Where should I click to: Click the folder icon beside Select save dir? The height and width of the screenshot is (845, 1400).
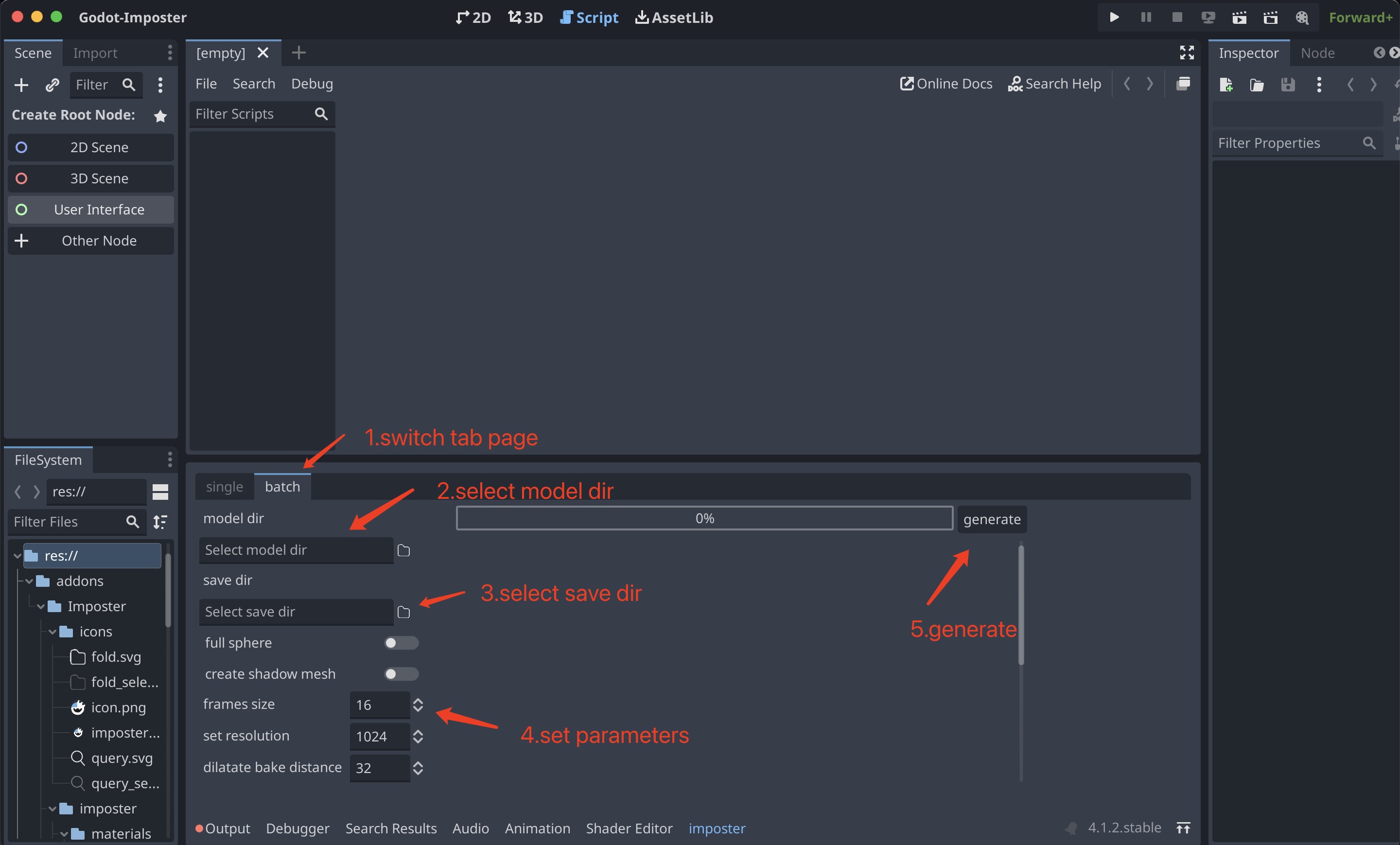pyautogui.click(x=403, y=612)
